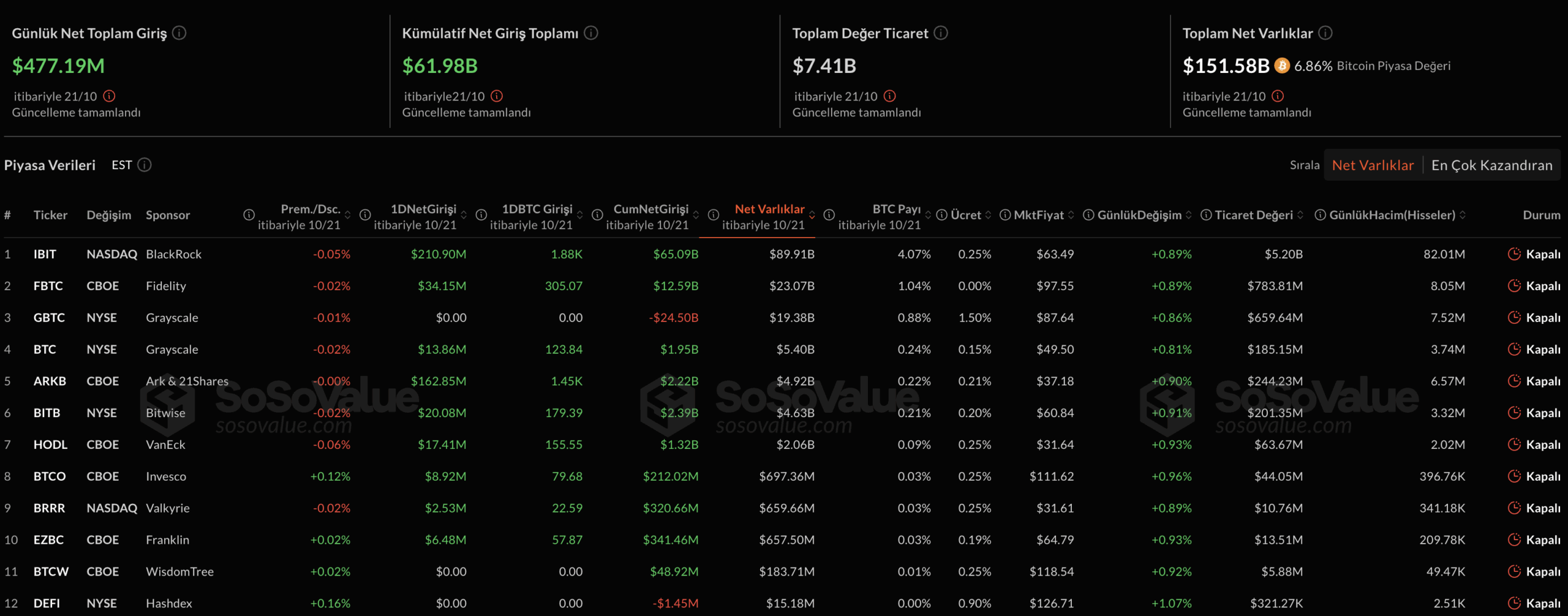Screen dimensions: 1568x616
Task: Sort by MktFiyat column arrows
Action: pos(1071,215)
